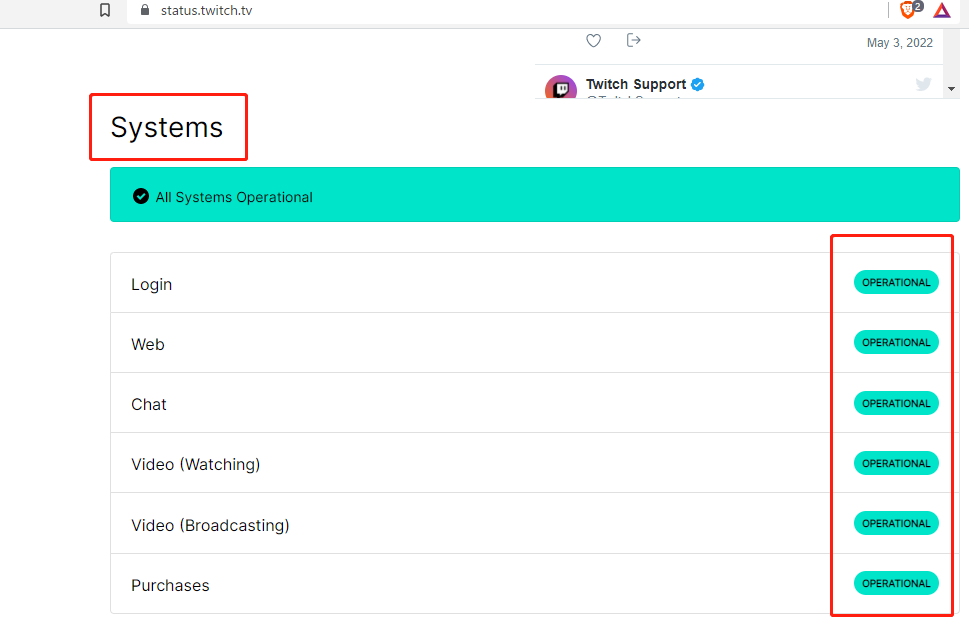Open the Brave Rewards triangle icon
Image resolution: width=969 pixels, height=630 pixels.
click(x=942, y=11)
